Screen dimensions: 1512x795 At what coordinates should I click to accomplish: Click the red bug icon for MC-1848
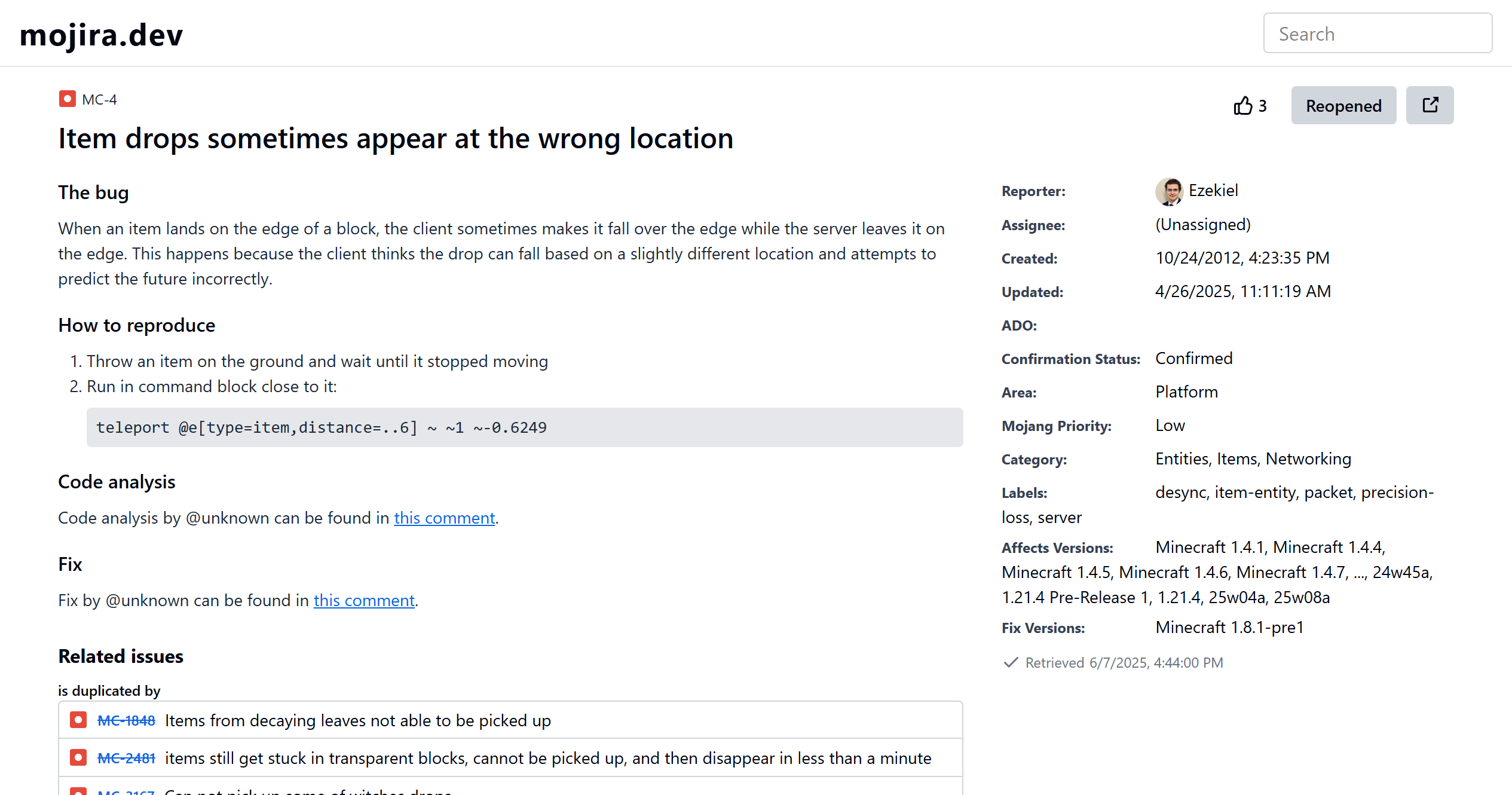coord(78,720)
